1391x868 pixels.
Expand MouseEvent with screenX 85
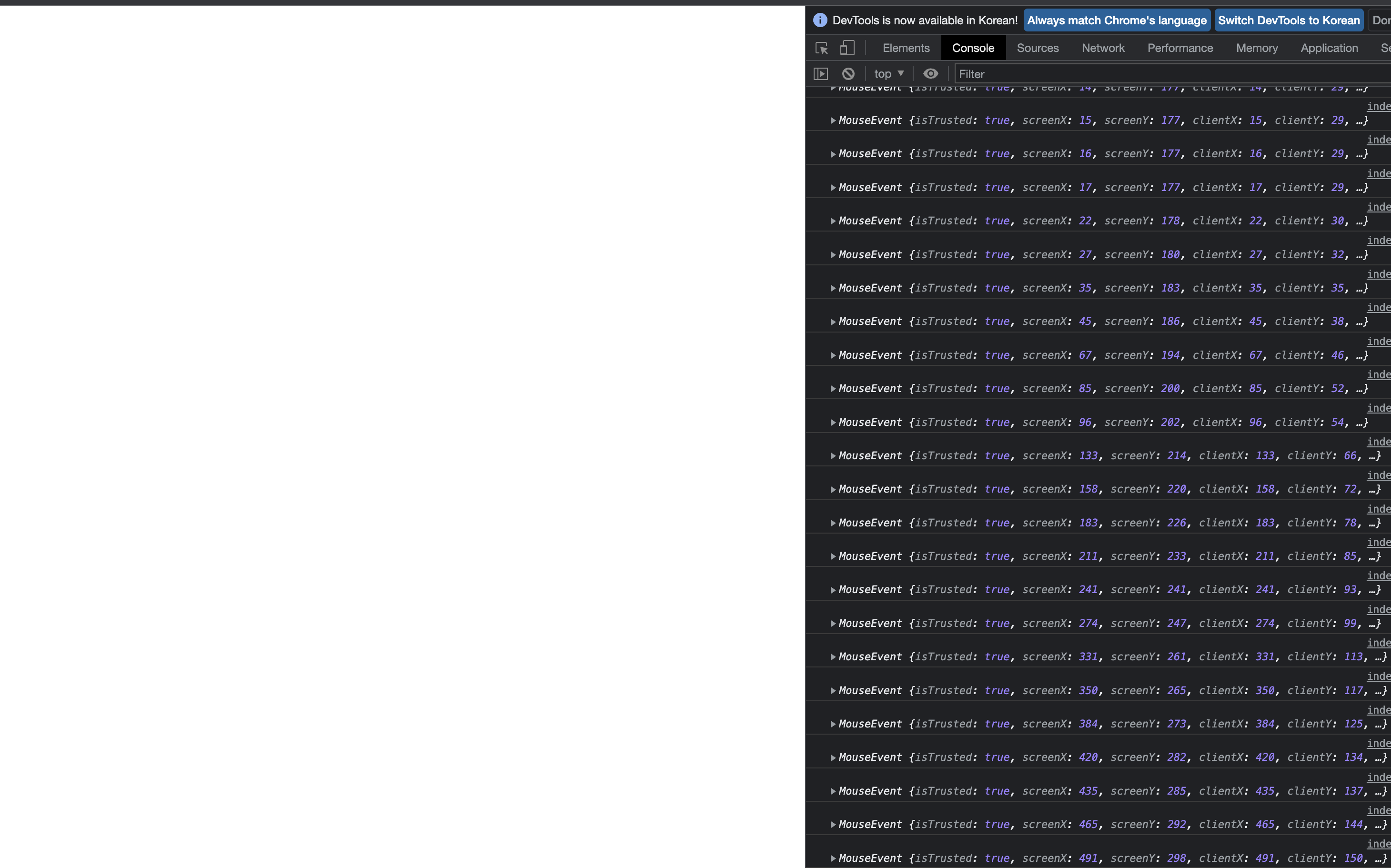[x=833, y=389]
